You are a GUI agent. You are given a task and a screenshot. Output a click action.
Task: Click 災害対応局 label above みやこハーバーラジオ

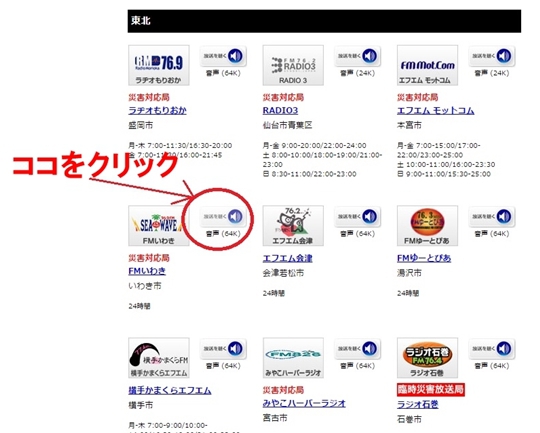point(283,390)
